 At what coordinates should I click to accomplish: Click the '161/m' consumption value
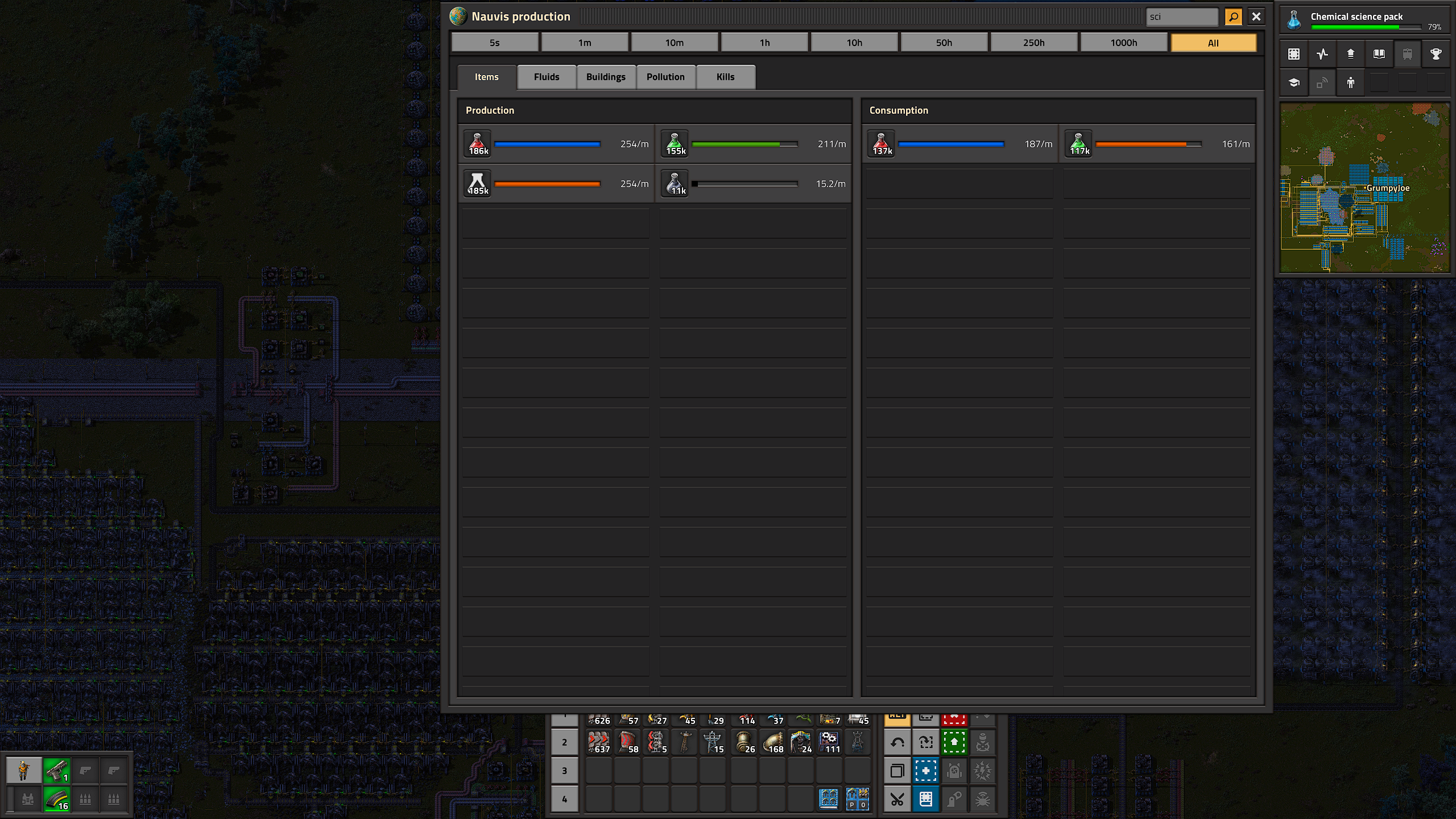[1236, 144]
